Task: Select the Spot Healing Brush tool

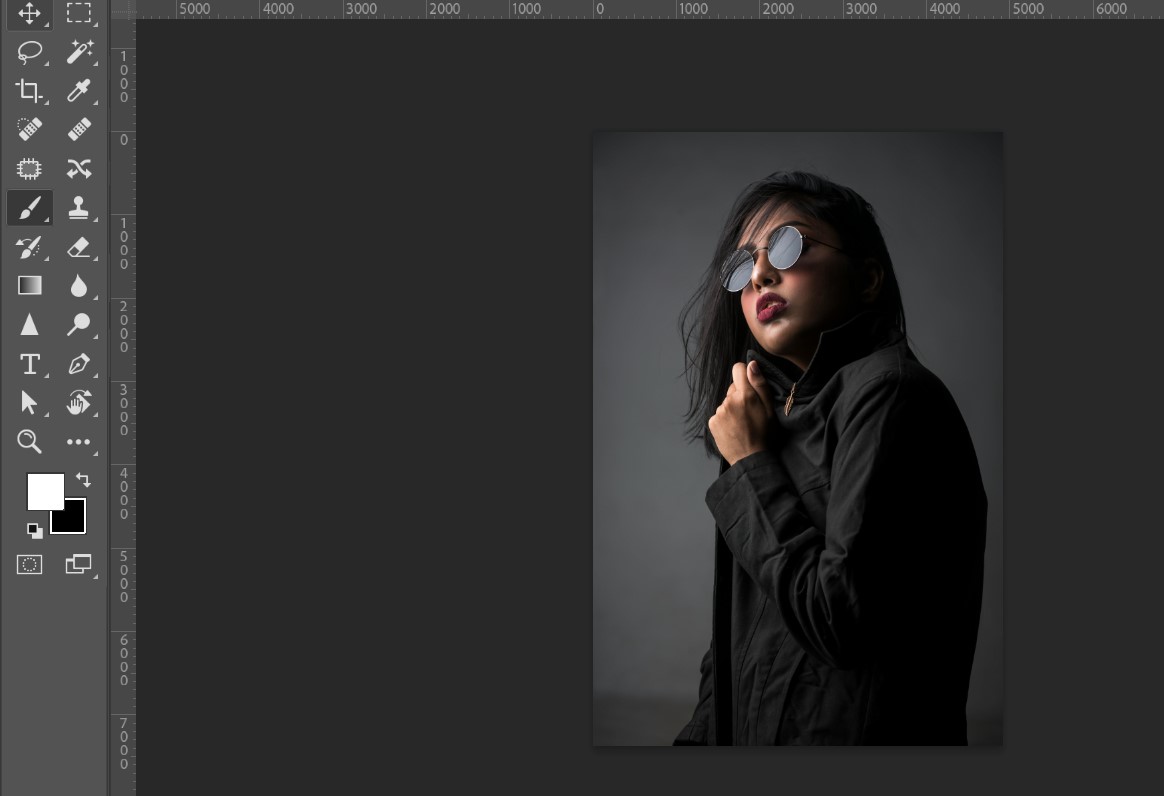Action: [29, 129]
